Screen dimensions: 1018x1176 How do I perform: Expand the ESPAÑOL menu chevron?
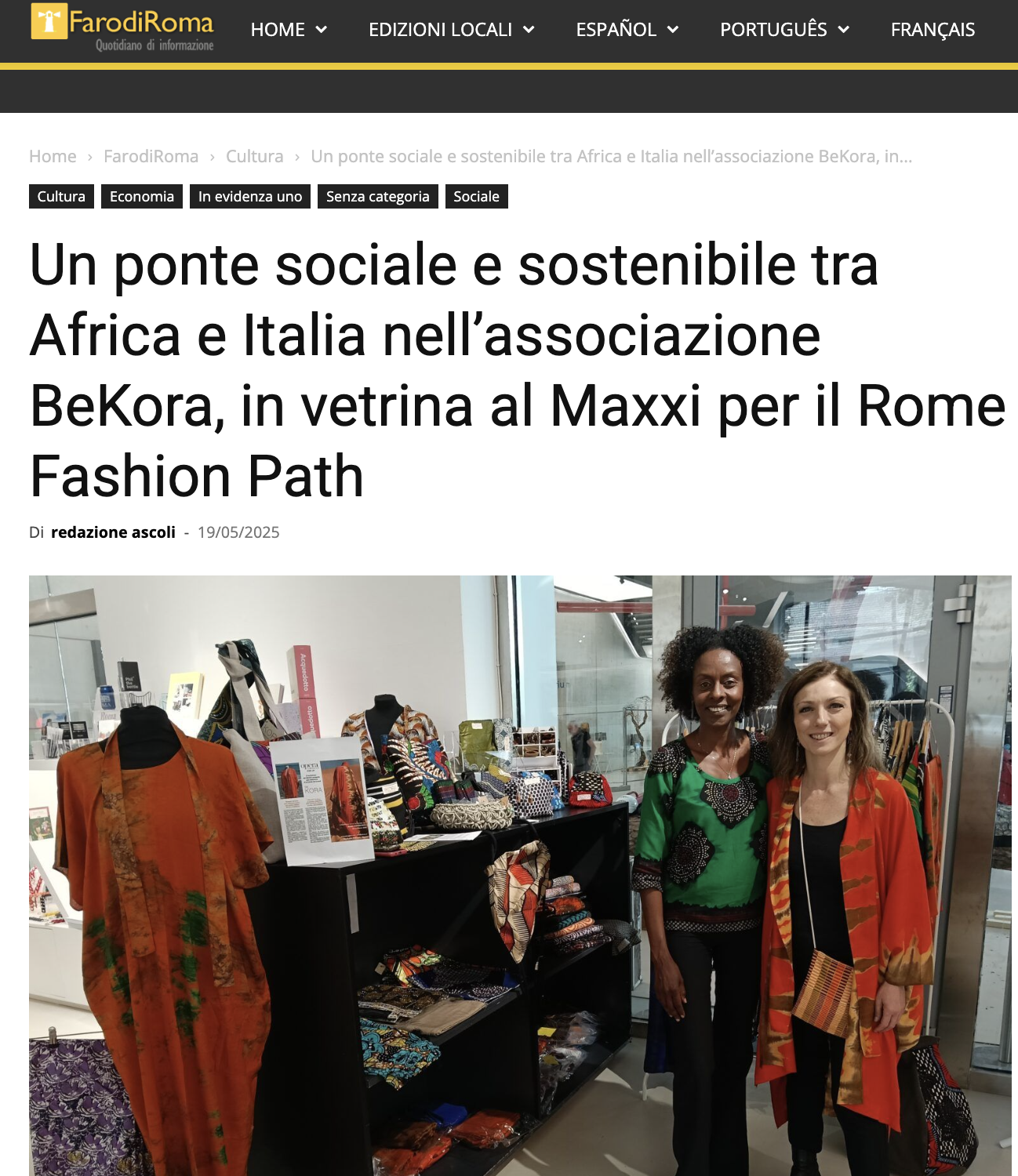pyautogui.click(x=673, y=30)
